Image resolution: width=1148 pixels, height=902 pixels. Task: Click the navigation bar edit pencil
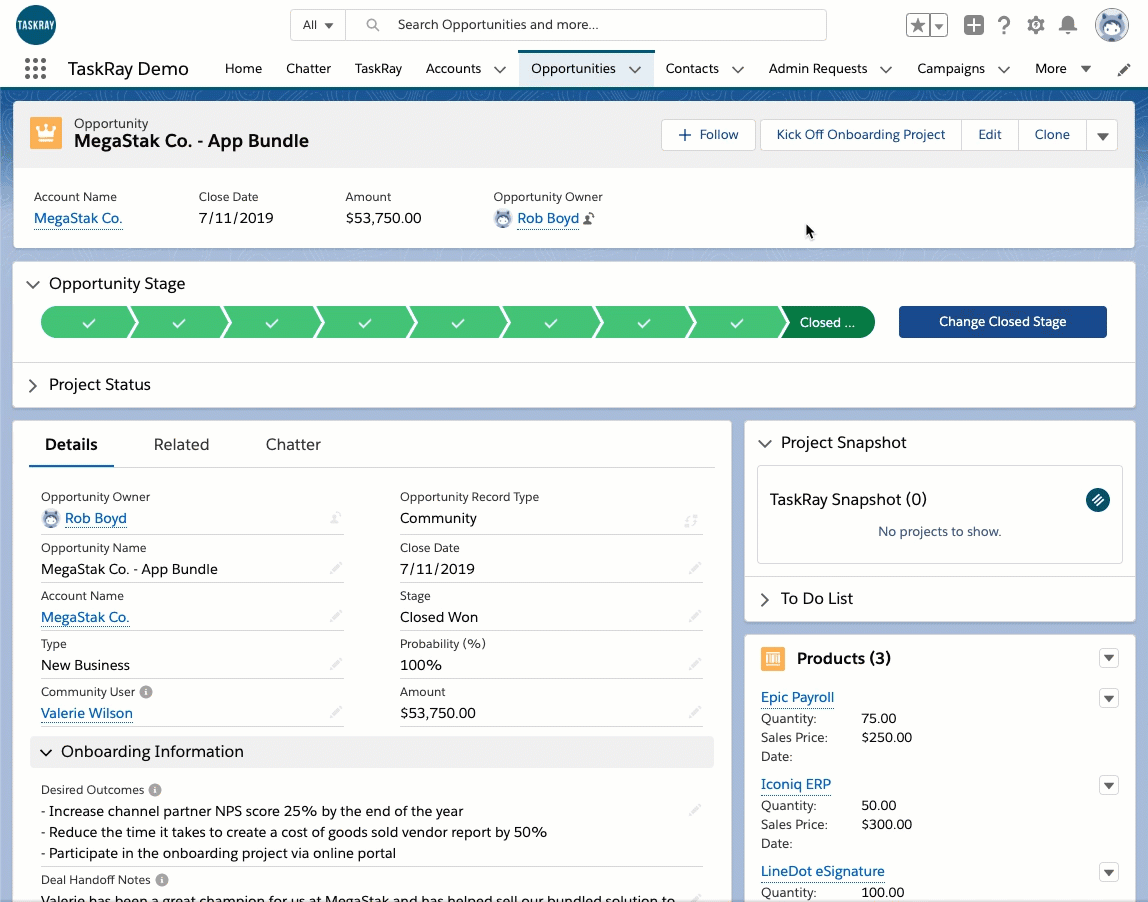[1122, 68]
